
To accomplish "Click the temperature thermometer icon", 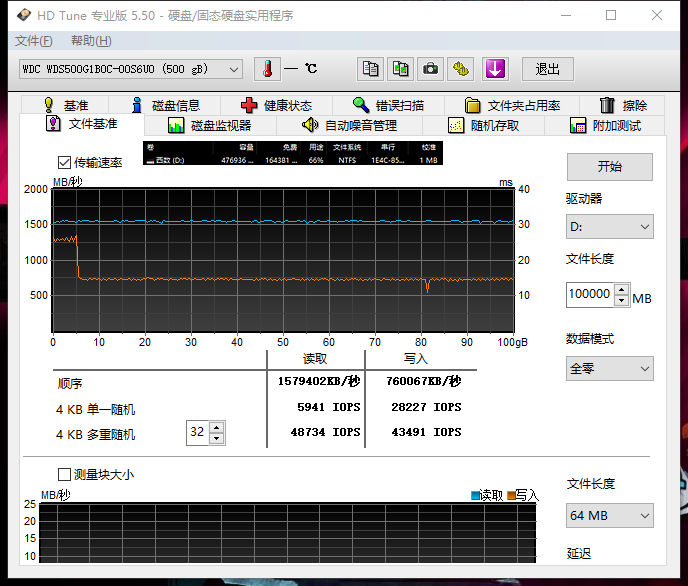I will pyautogui.click(x=267, y=69).
